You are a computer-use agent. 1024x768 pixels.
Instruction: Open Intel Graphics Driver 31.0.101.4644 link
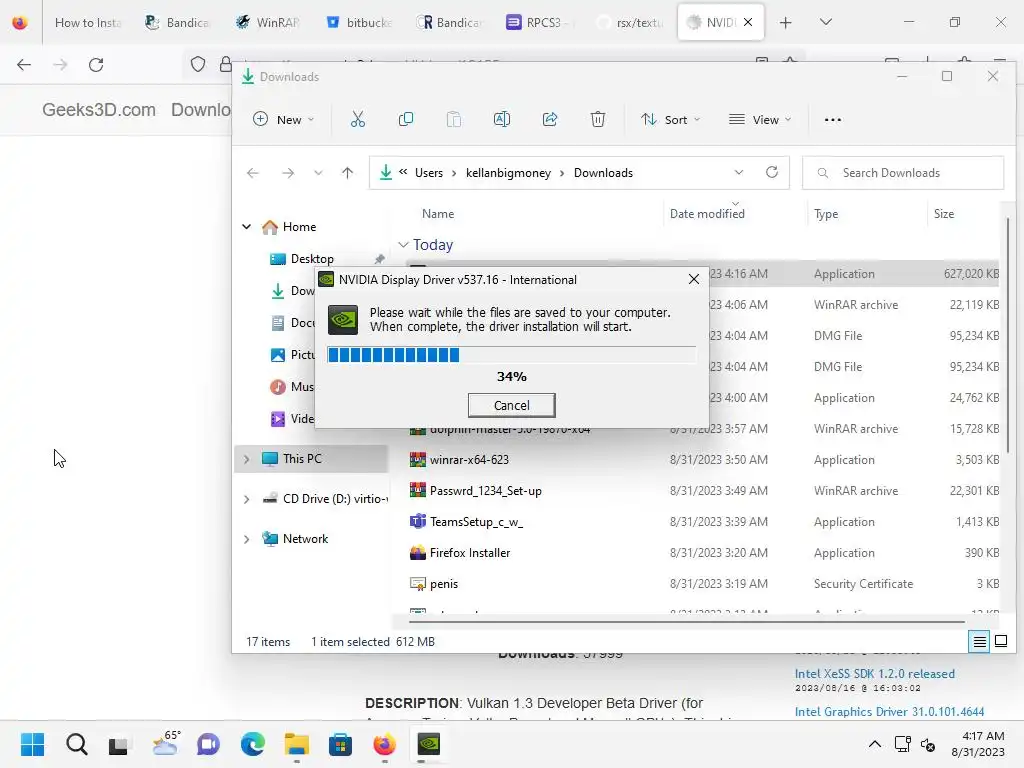889,711
